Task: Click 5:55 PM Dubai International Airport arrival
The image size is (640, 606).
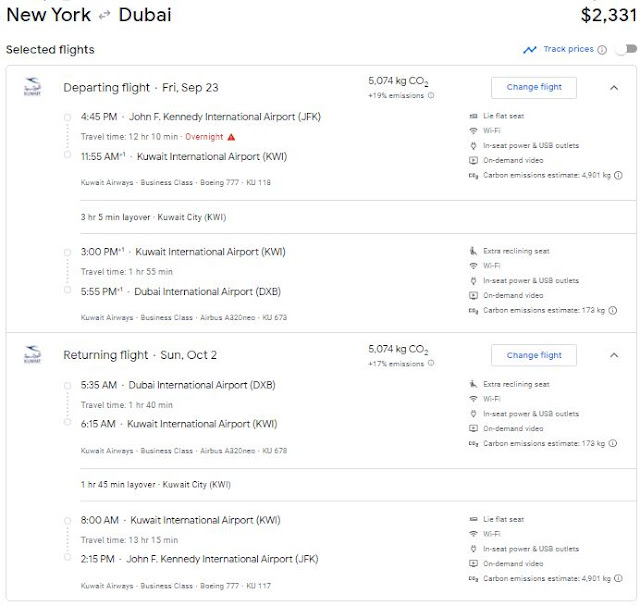Action: 181,292
